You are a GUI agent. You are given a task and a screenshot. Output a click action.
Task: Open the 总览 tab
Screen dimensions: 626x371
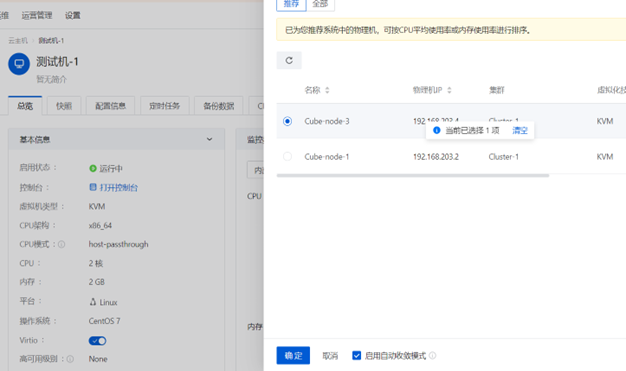(x=25, y=106)
